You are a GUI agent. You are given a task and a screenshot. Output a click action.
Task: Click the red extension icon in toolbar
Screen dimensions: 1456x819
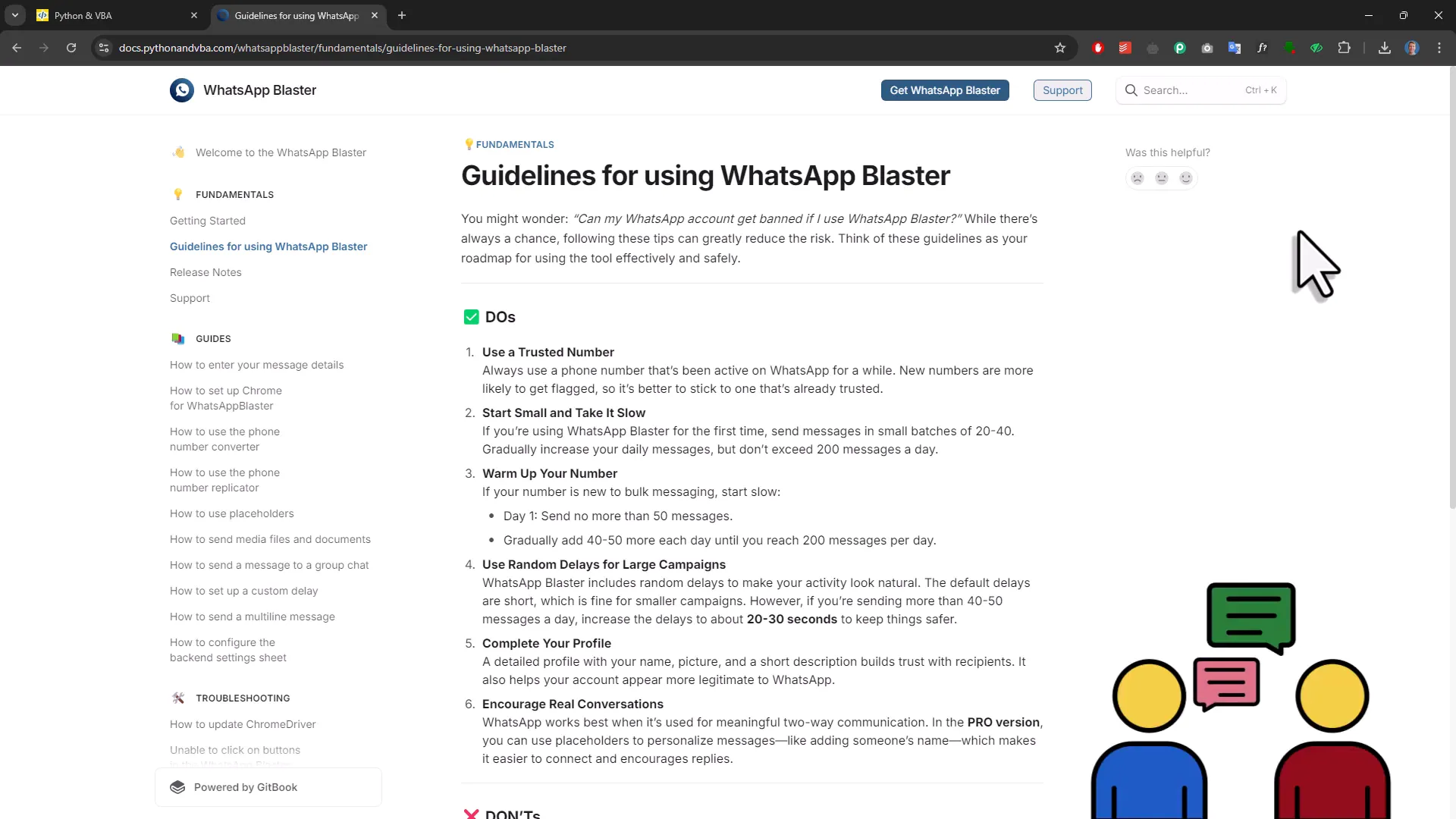coord(1098,48)
